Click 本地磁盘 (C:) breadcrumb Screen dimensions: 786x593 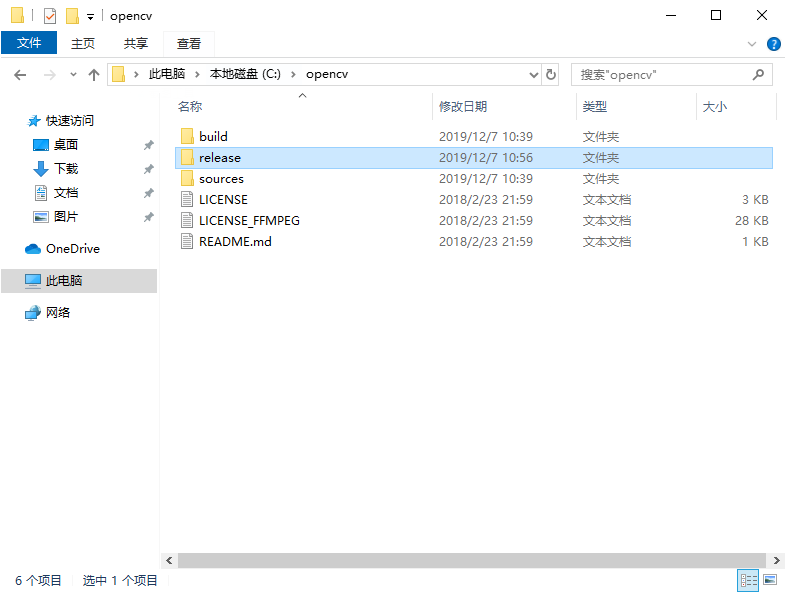coord(245,74)
